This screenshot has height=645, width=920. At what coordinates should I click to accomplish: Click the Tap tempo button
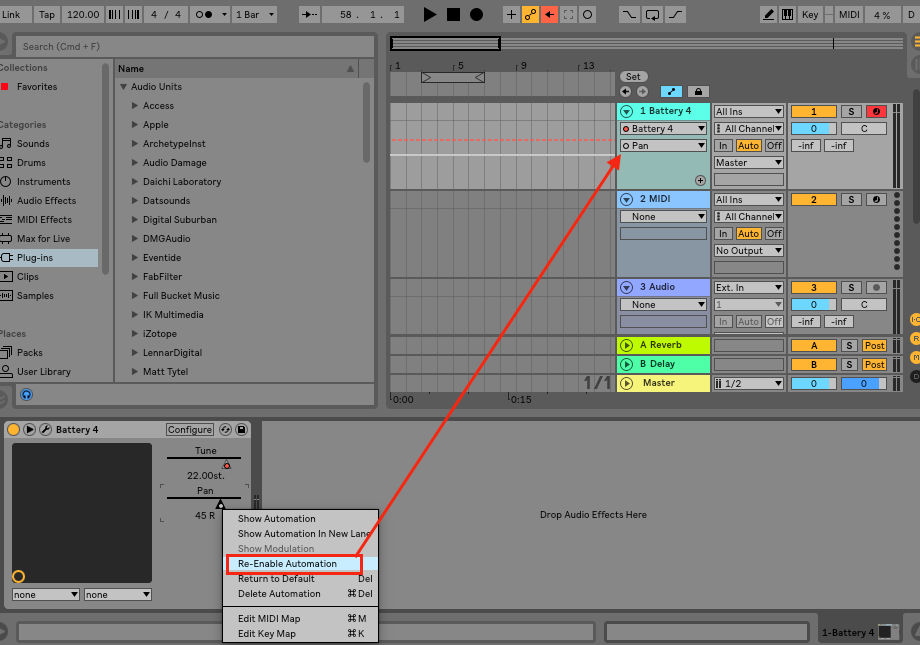pyautogui.click(x=47, y=15)
